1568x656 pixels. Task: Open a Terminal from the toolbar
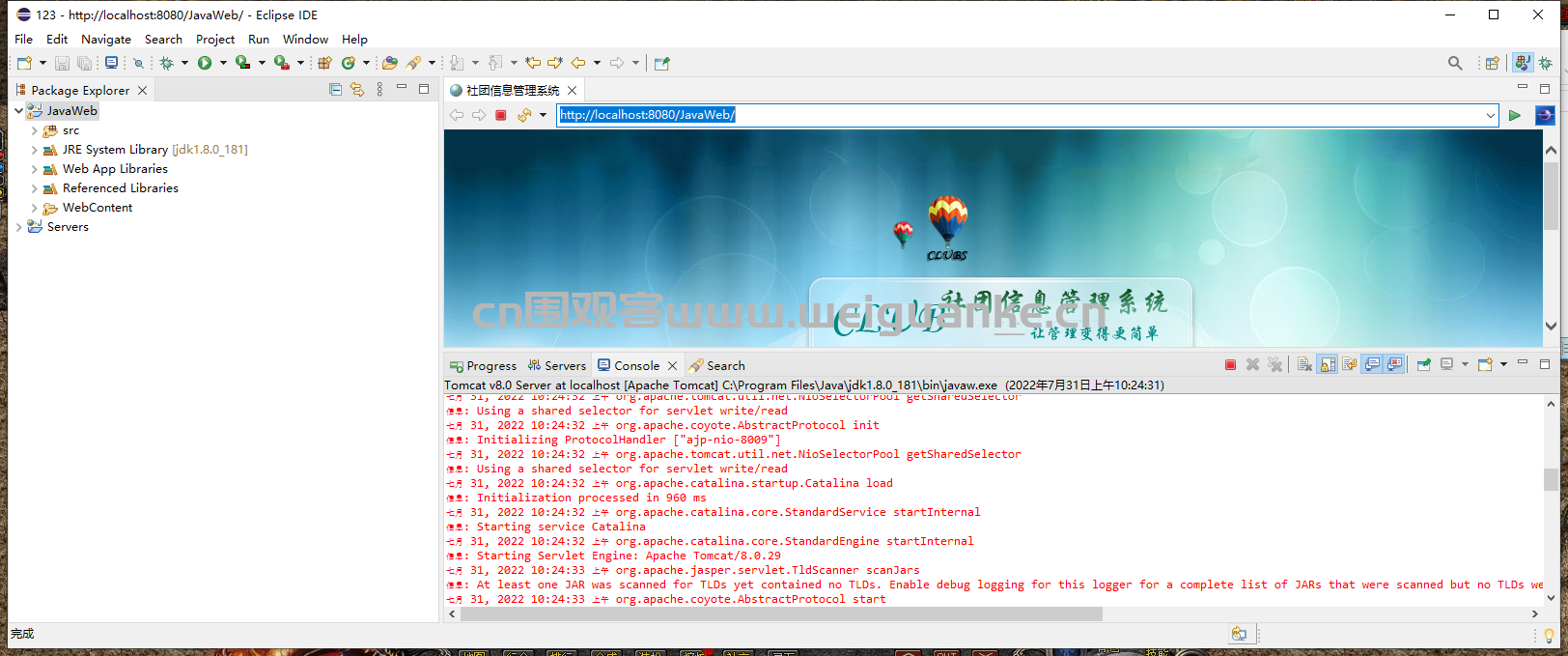pyautogui.click(x=112, y=63)
